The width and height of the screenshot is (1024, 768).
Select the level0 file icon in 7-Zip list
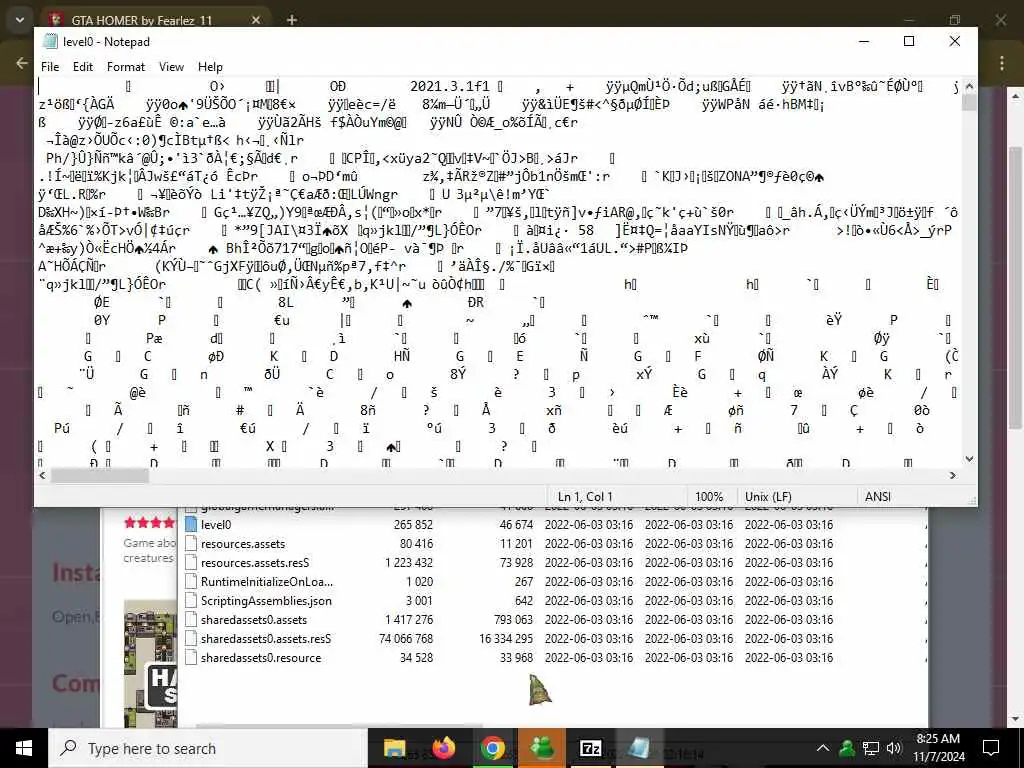[191, 524]
